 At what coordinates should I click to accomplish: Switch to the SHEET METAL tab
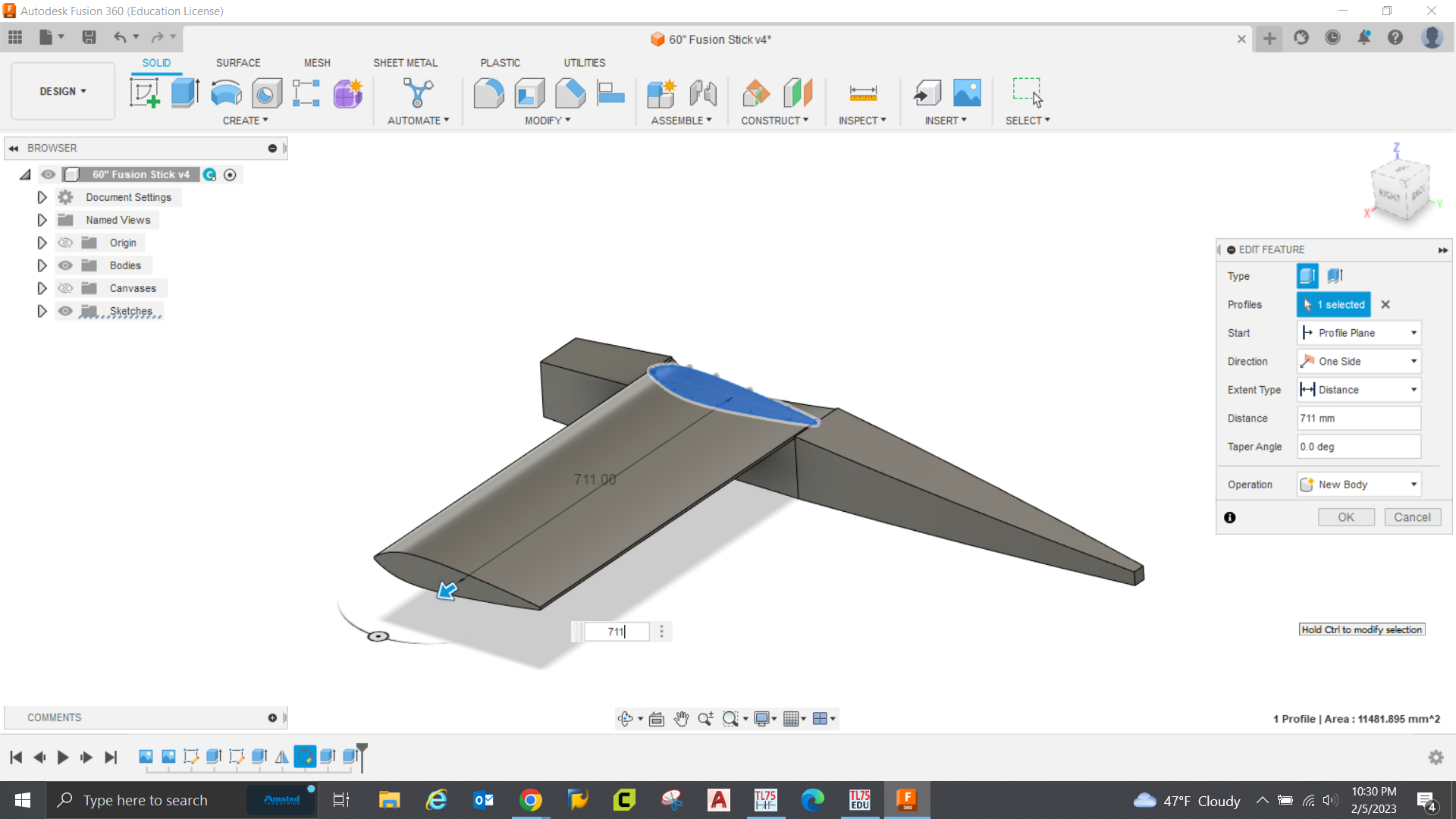(x=406, y=63)
